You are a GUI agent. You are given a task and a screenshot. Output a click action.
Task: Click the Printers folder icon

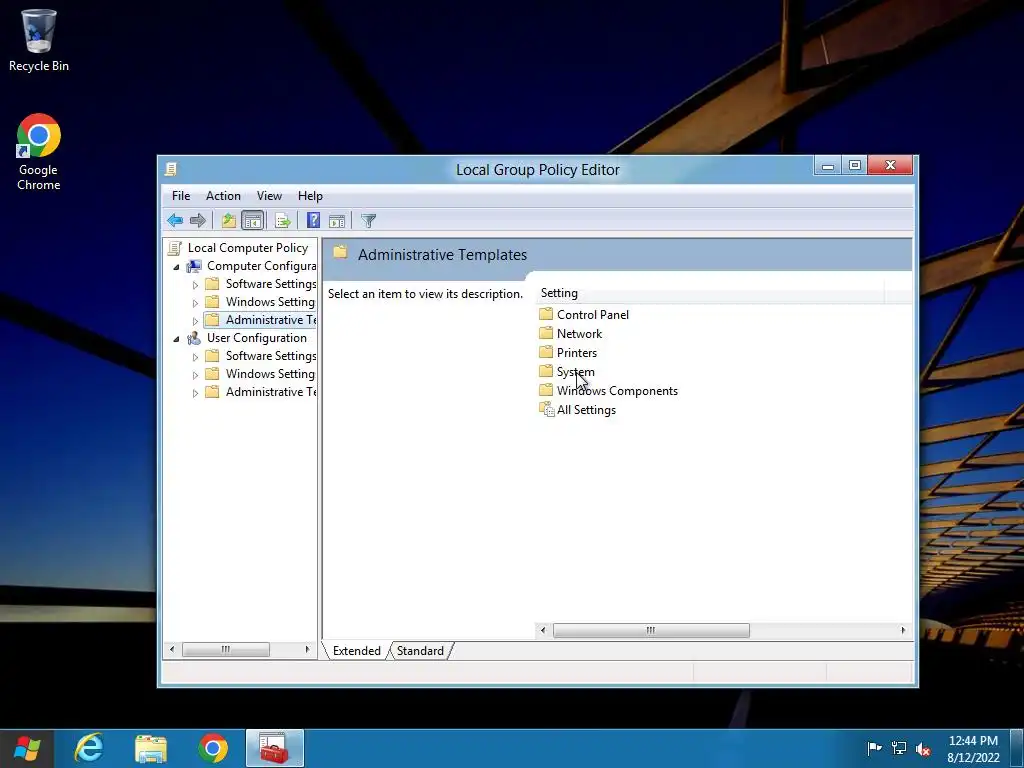546,352
